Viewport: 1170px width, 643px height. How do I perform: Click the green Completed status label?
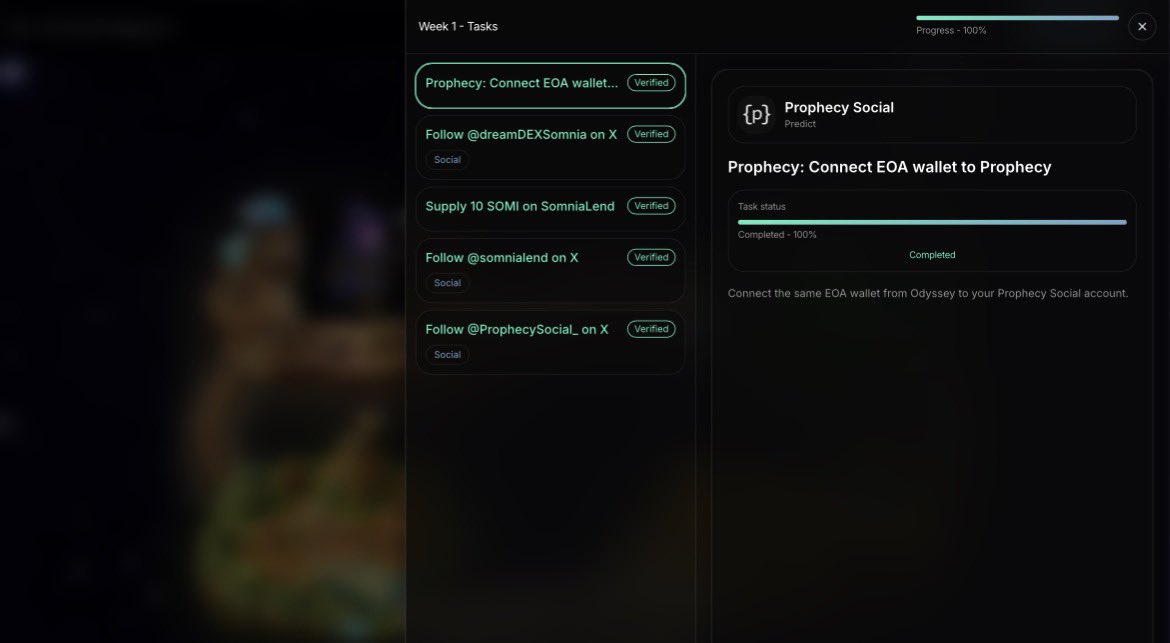932,255
